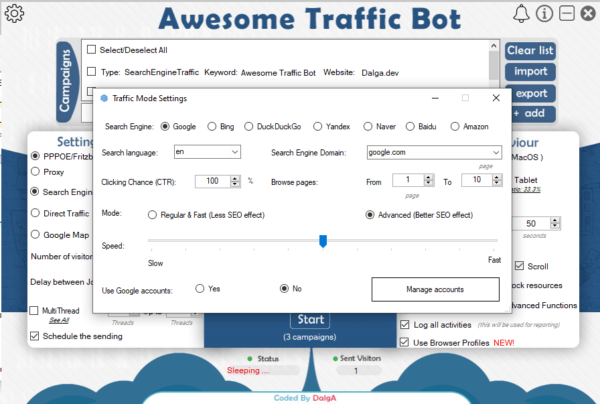Check the Dalga.dev campaign row checkbox
600x404 pixels.
(x=91, y=72)
